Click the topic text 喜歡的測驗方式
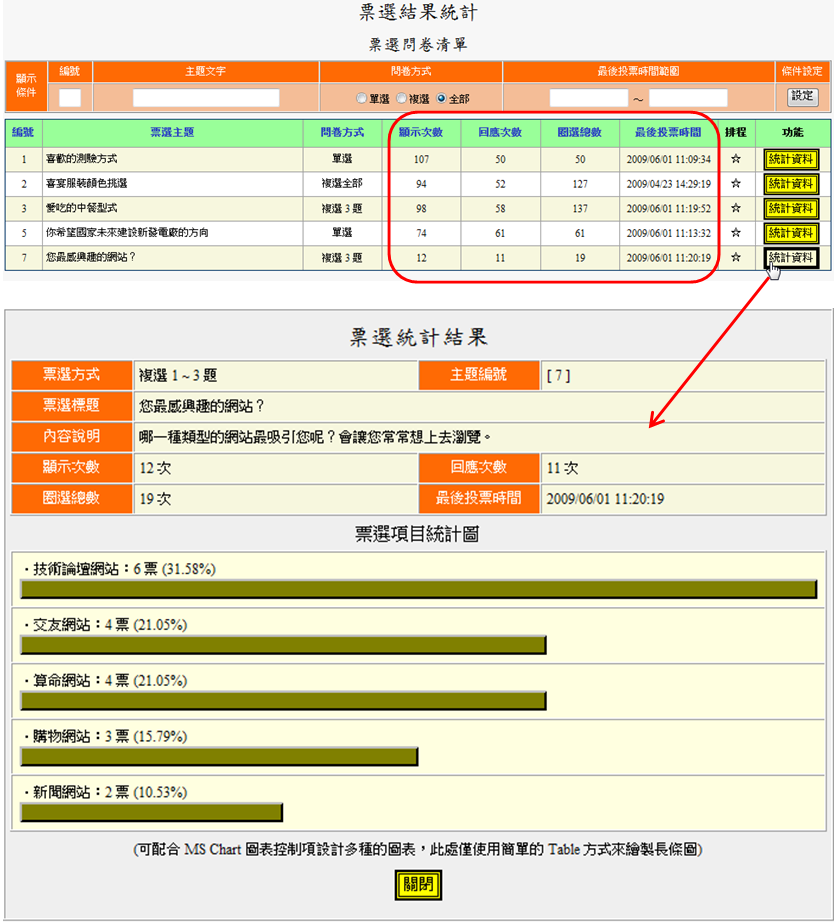Image resolution: width=837 pixels, height=924 pixels. pyautogui.click(x=81, y=159)
